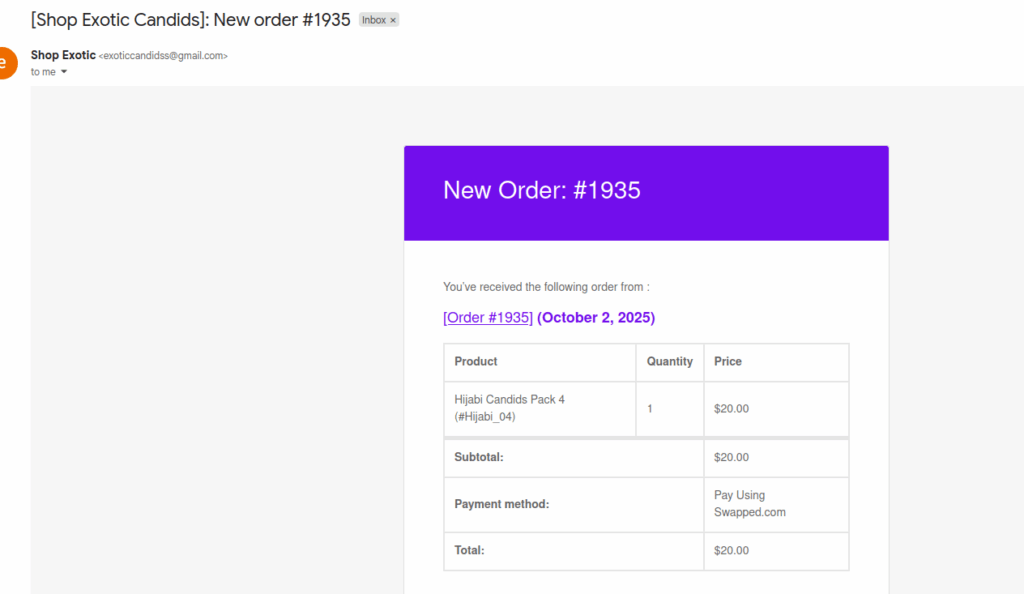Expand the 'to me' recipient details arrow
The height and width of the screenshot is (594, 1024).
(64, 72)
